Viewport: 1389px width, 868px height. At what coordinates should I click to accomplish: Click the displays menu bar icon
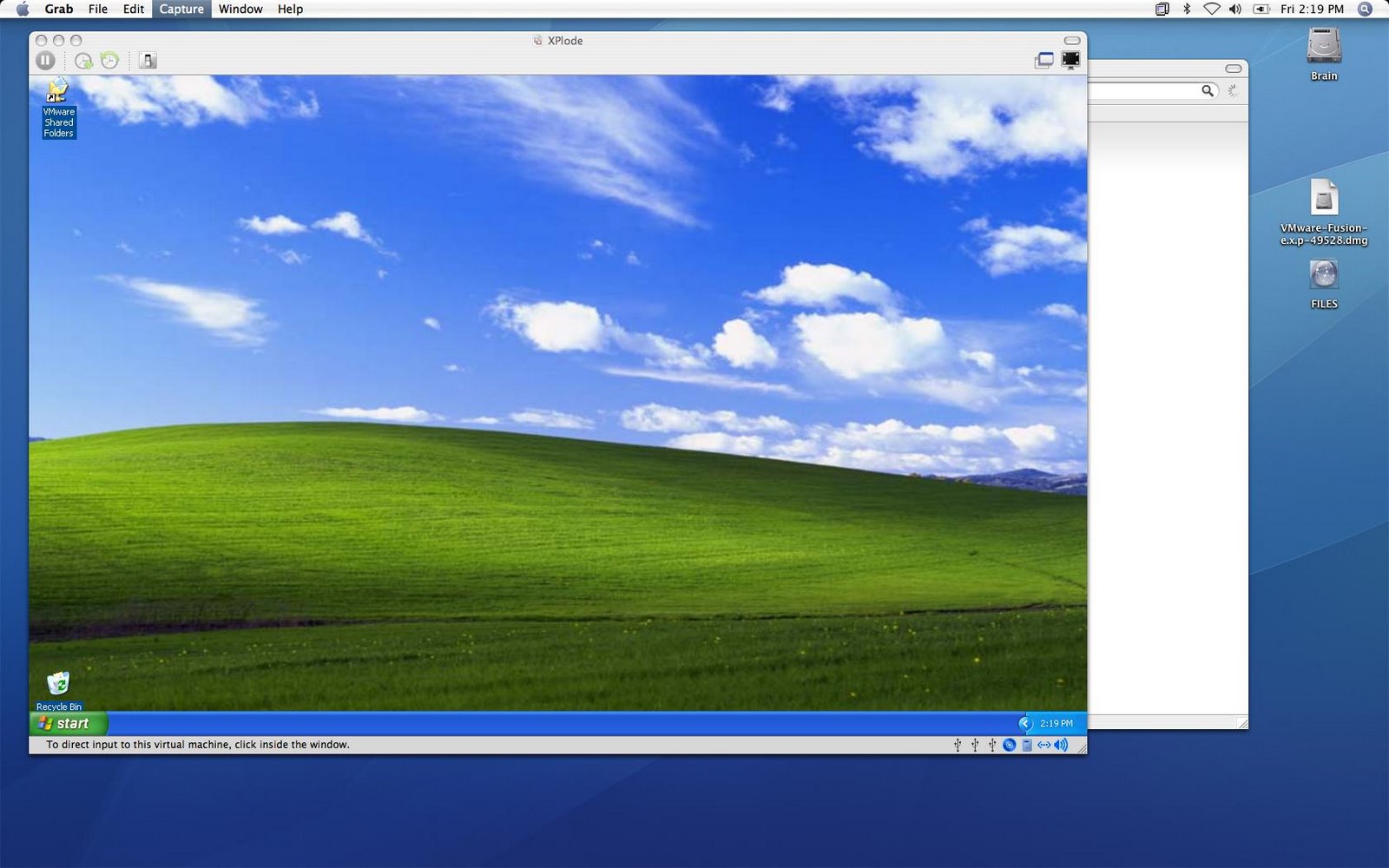(1162, 9)
